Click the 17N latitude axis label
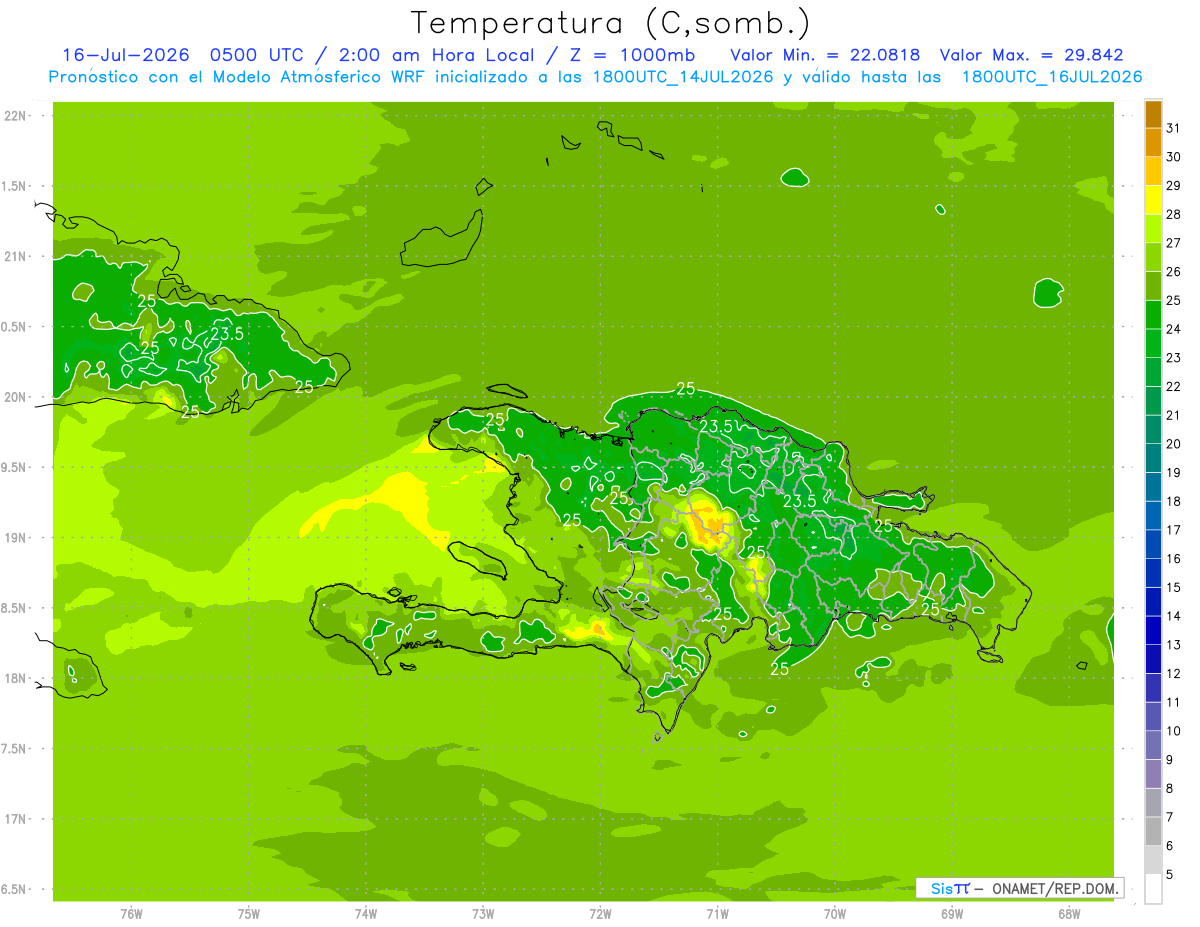 point(16,819)
